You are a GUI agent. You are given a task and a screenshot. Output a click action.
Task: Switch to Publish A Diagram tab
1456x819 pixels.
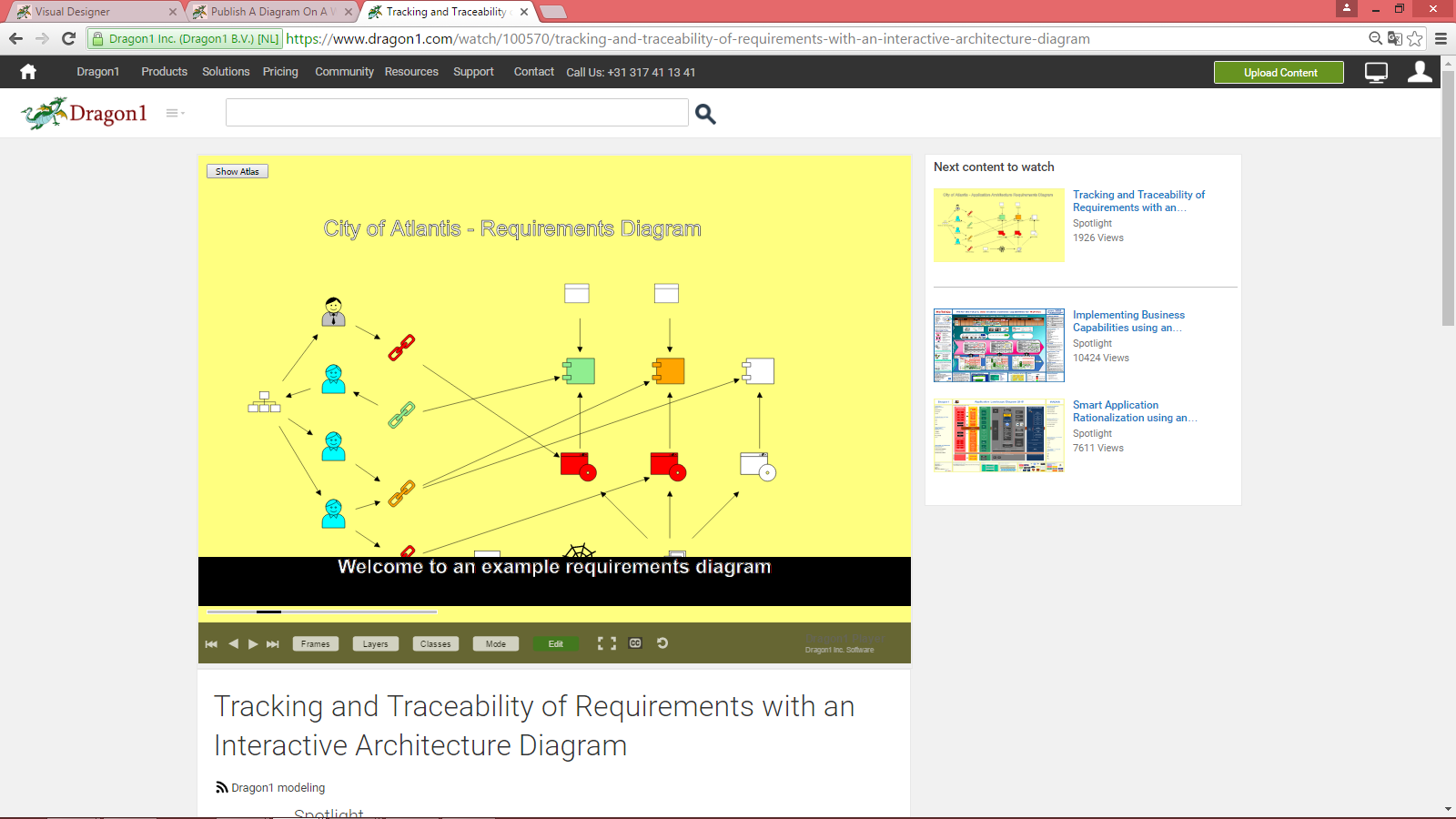(271, 12)
